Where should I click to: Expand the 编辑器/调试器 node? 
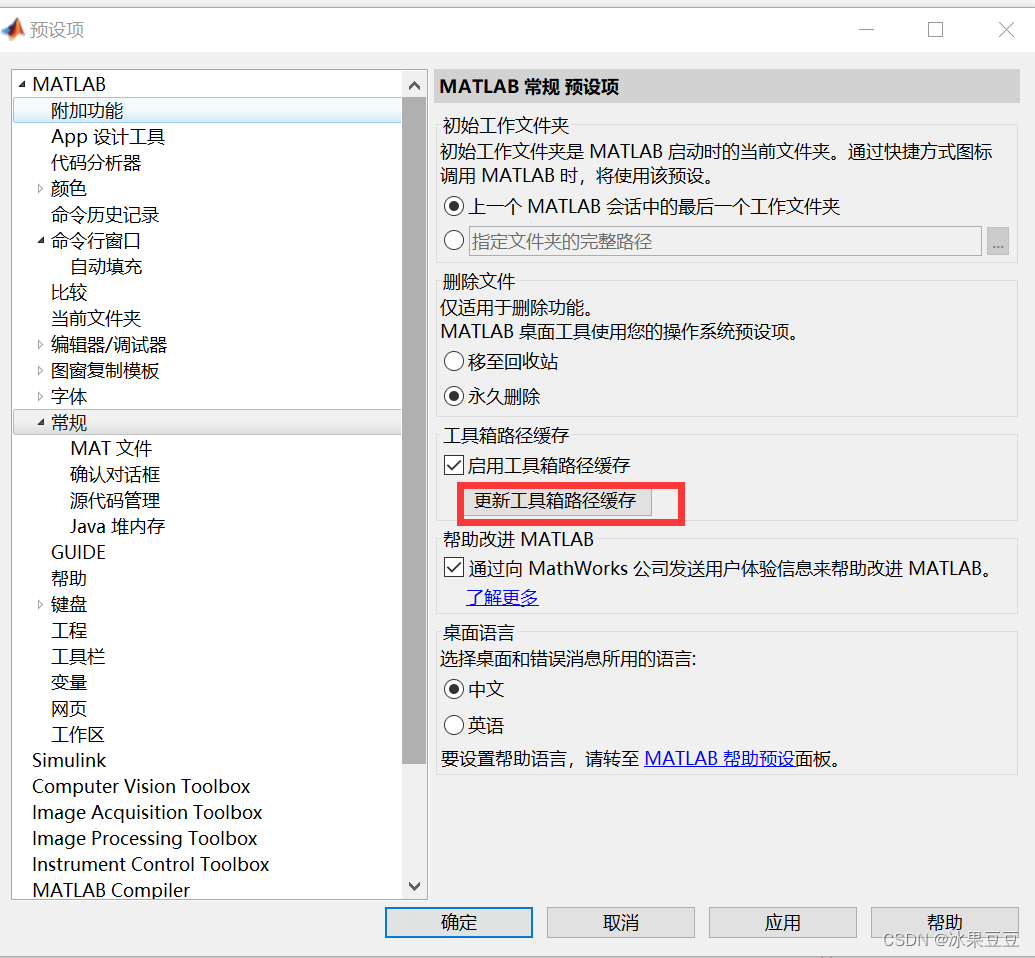pos(40,345)
